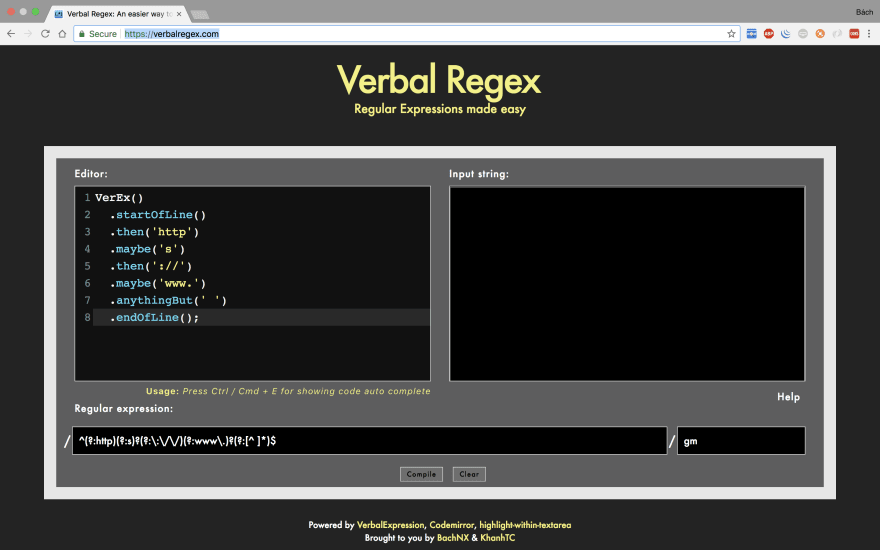
Task: Click the regex flags field containing gm
Action: [x=741, y=441]
